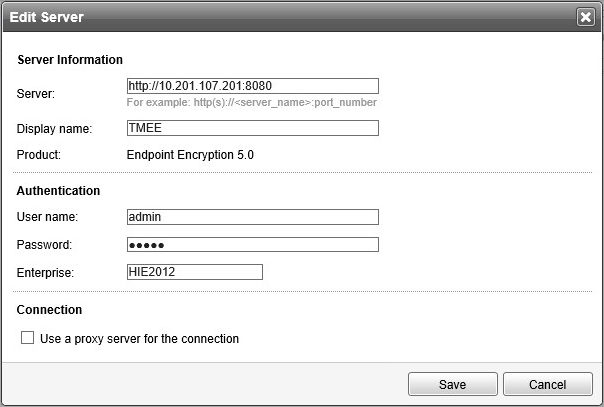Click the 'User name:' label

(x=47, y=217)
